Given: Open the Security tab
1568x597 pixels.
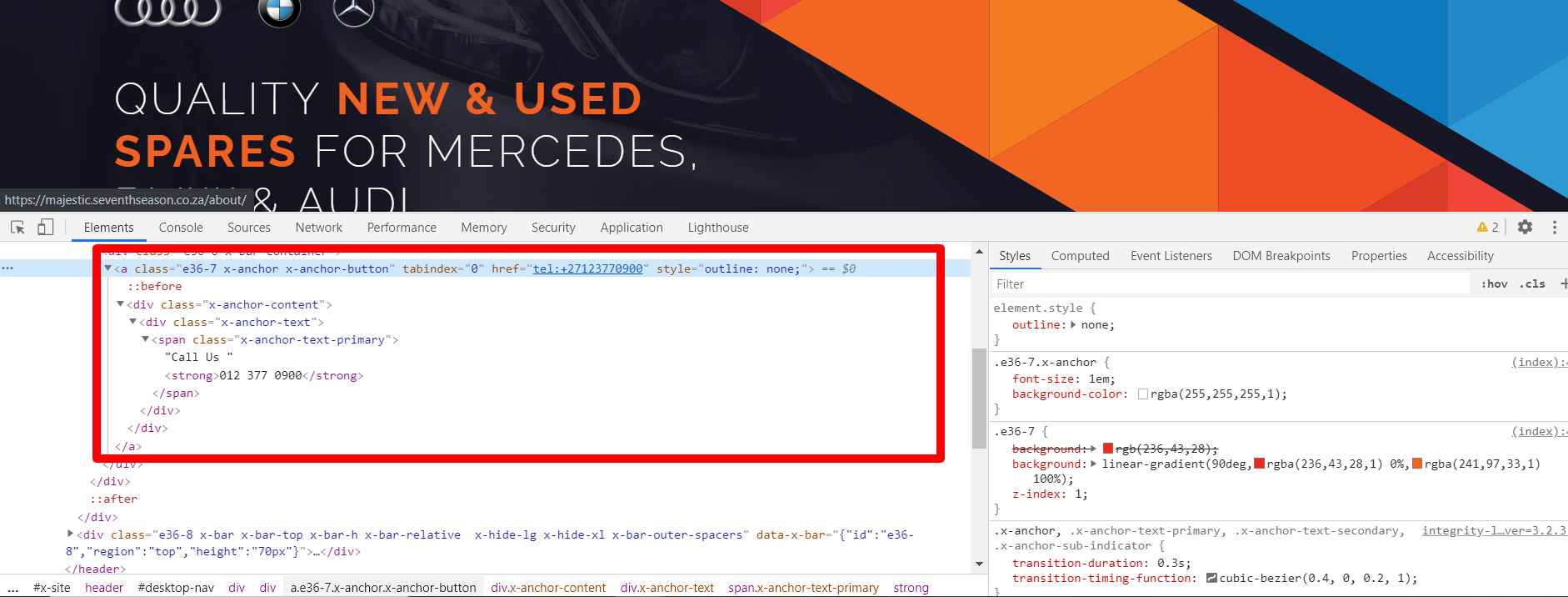Looking at the screenshot, I should pyautogui.click(x=553, y=228).
